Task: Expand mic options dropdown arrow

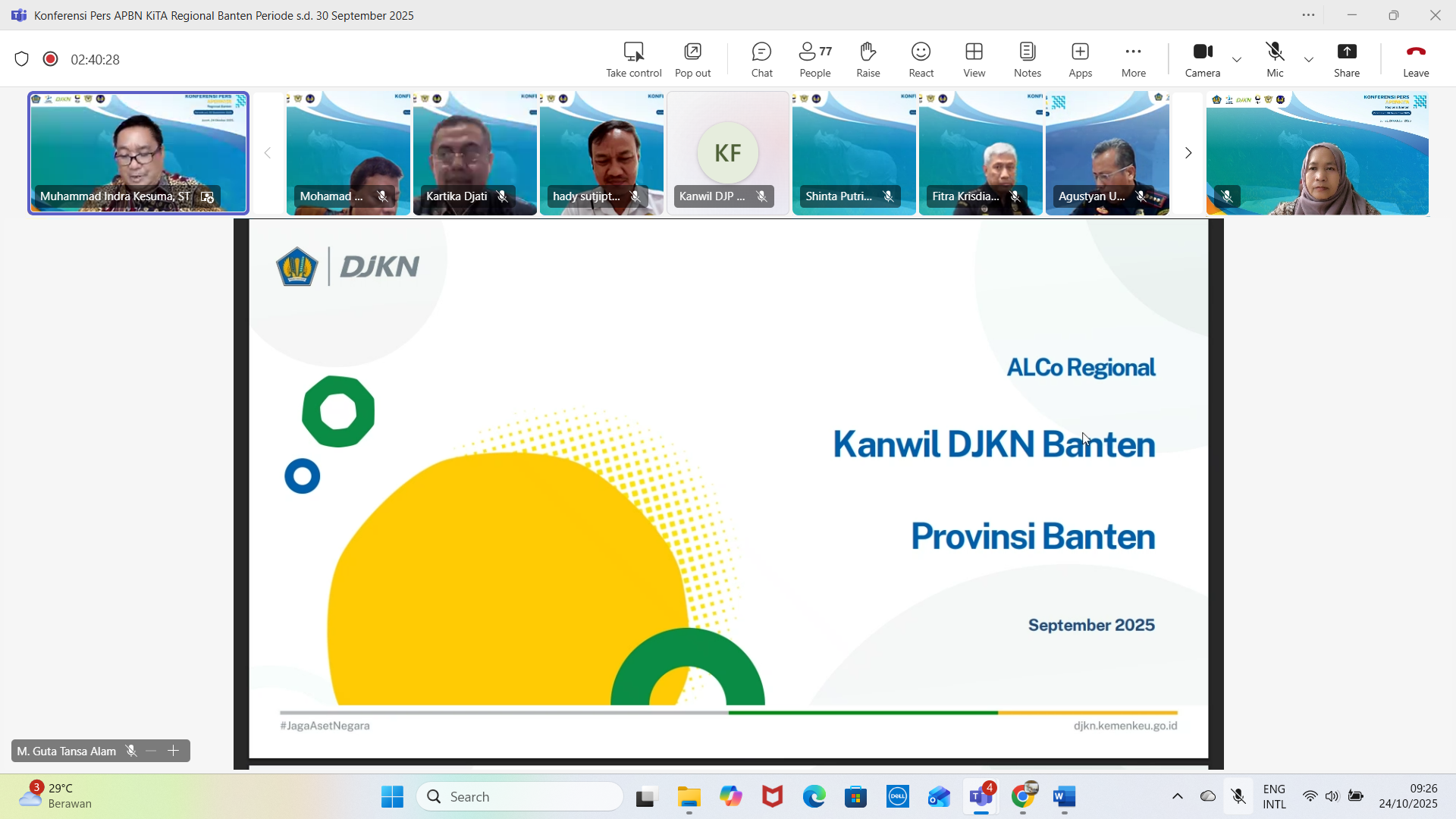Action: point(1309,59)
